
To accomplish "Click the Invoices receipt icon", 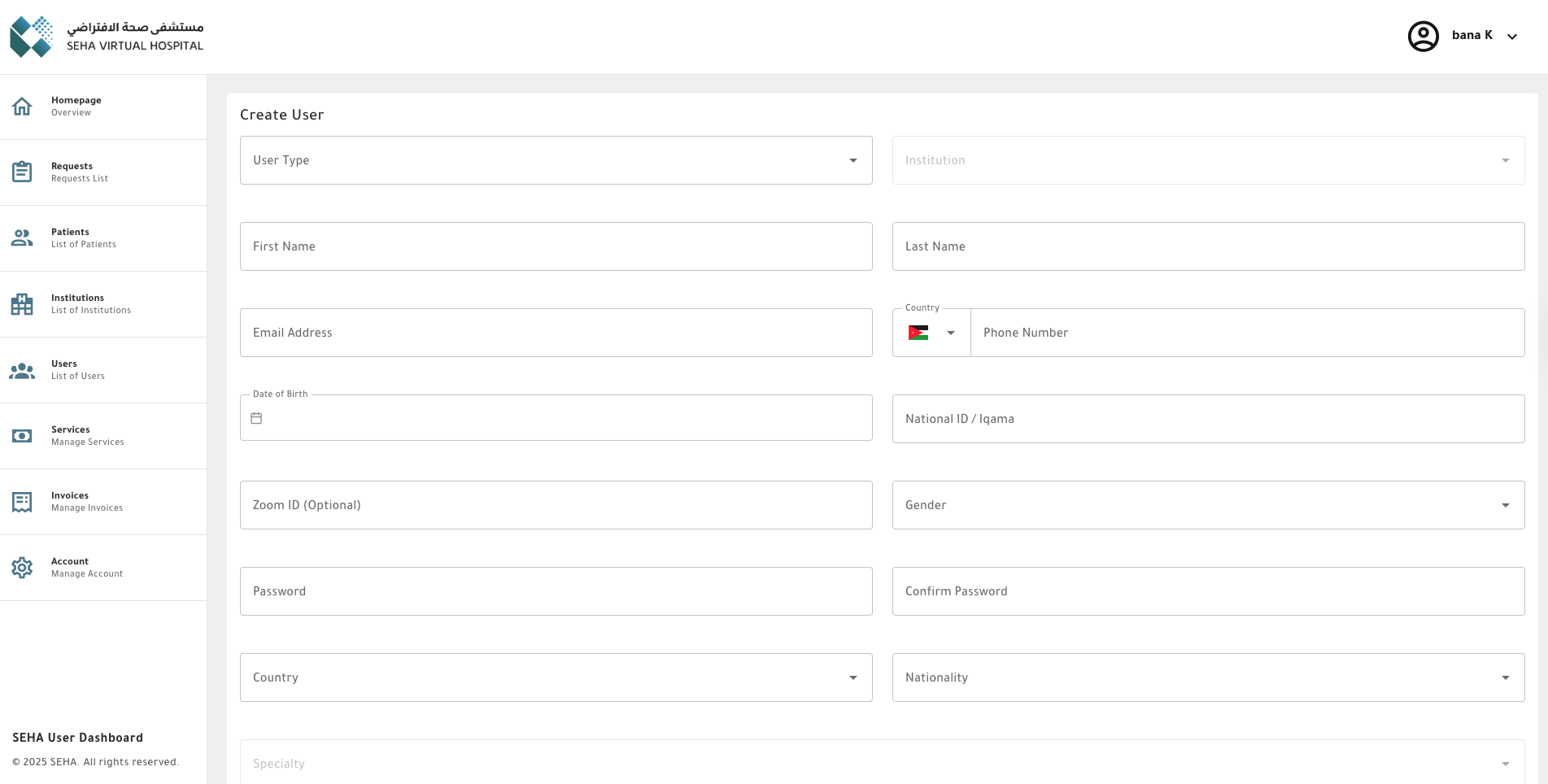I will tap(22, 502).
